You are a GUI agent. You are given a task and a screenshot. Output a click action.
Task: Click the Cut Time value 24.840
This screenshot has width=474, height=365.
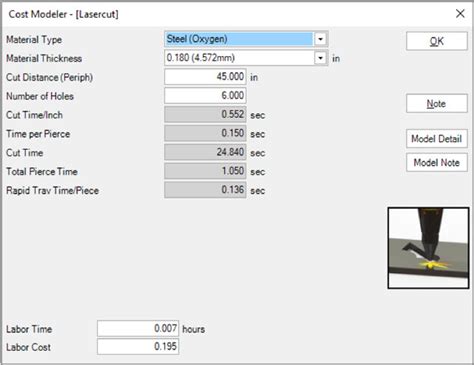pyautogui.click(x=205, y=152)
